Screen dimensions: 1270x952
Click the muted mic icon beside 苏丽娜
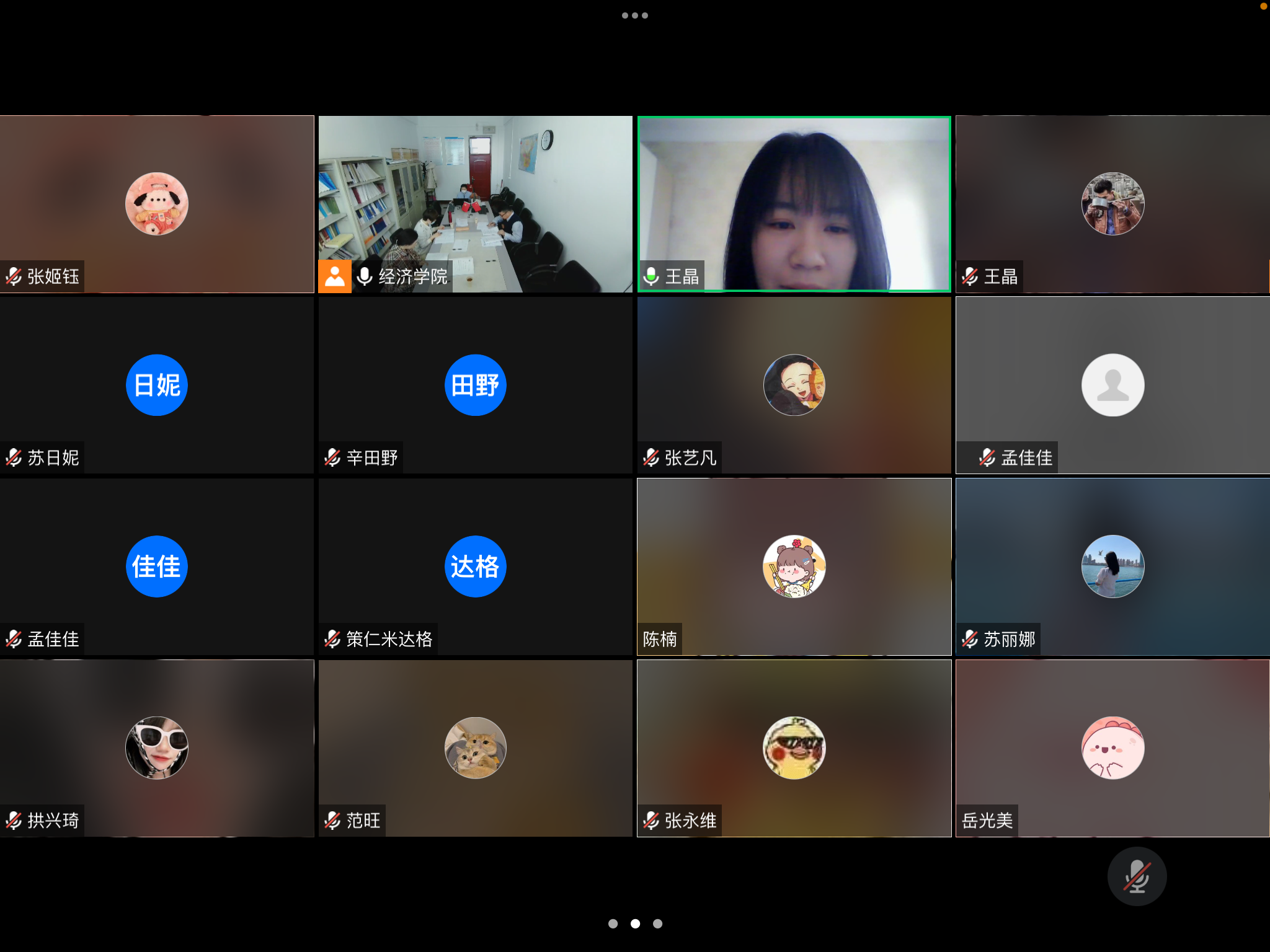click(970, 639)
